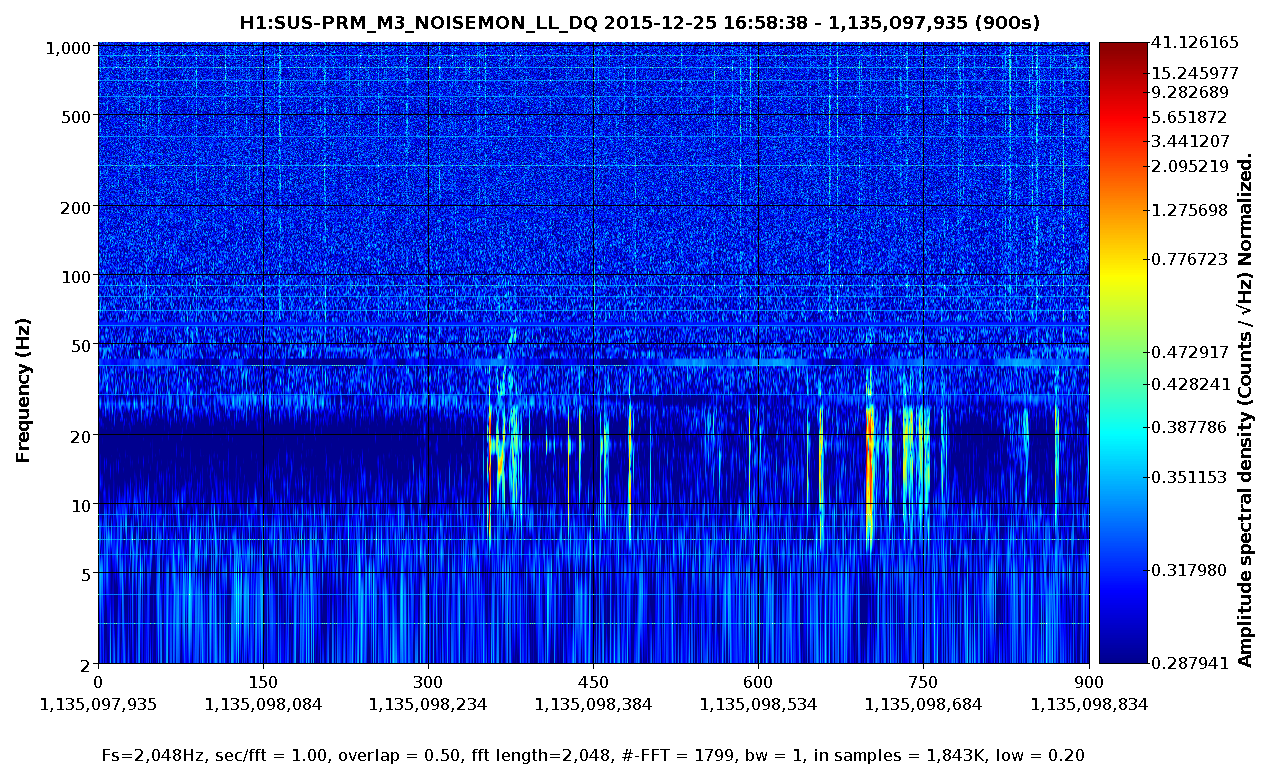
Task: Click the x-axis tick label 0
Action: (x=98, y=681)
